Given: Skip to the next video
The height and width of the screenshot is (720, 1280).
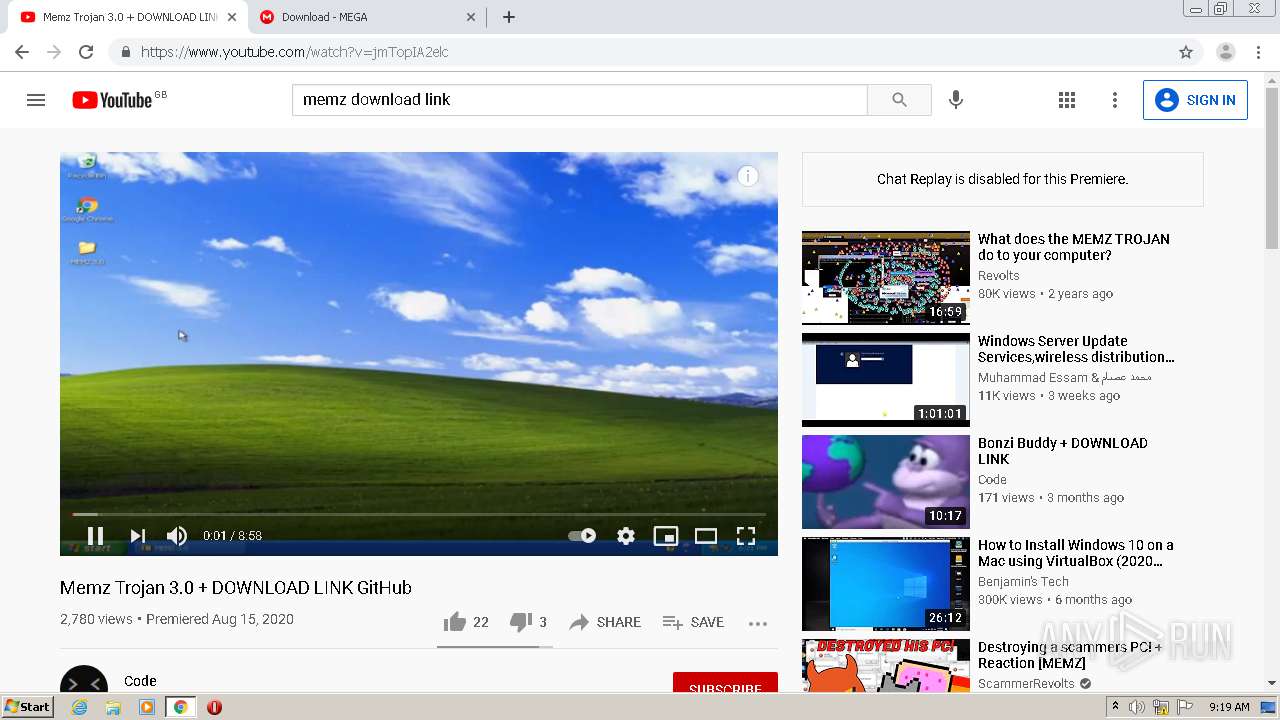Looking at the screenshot, I should pos(138,536).
